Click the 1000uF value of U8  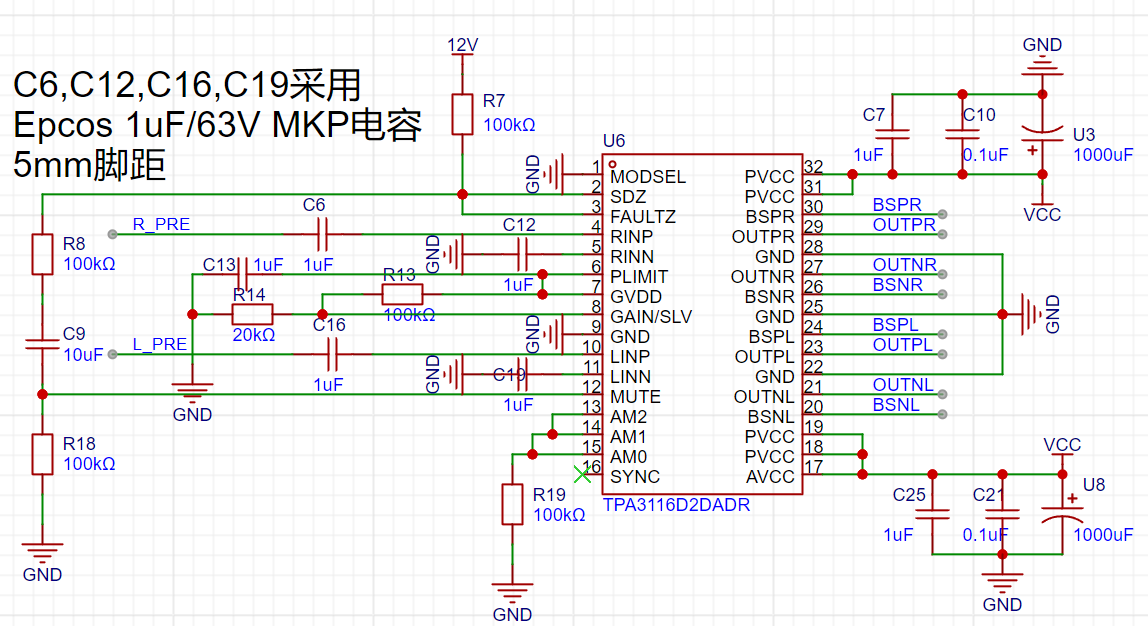coord(1103,534)
